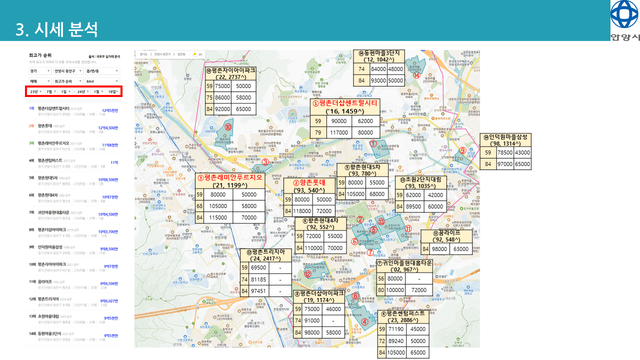Click map marker ③ for 평촌래미안푸르지오
This screenshot has width=640, height=360.
pyautogui.click(x=265, y=162)
